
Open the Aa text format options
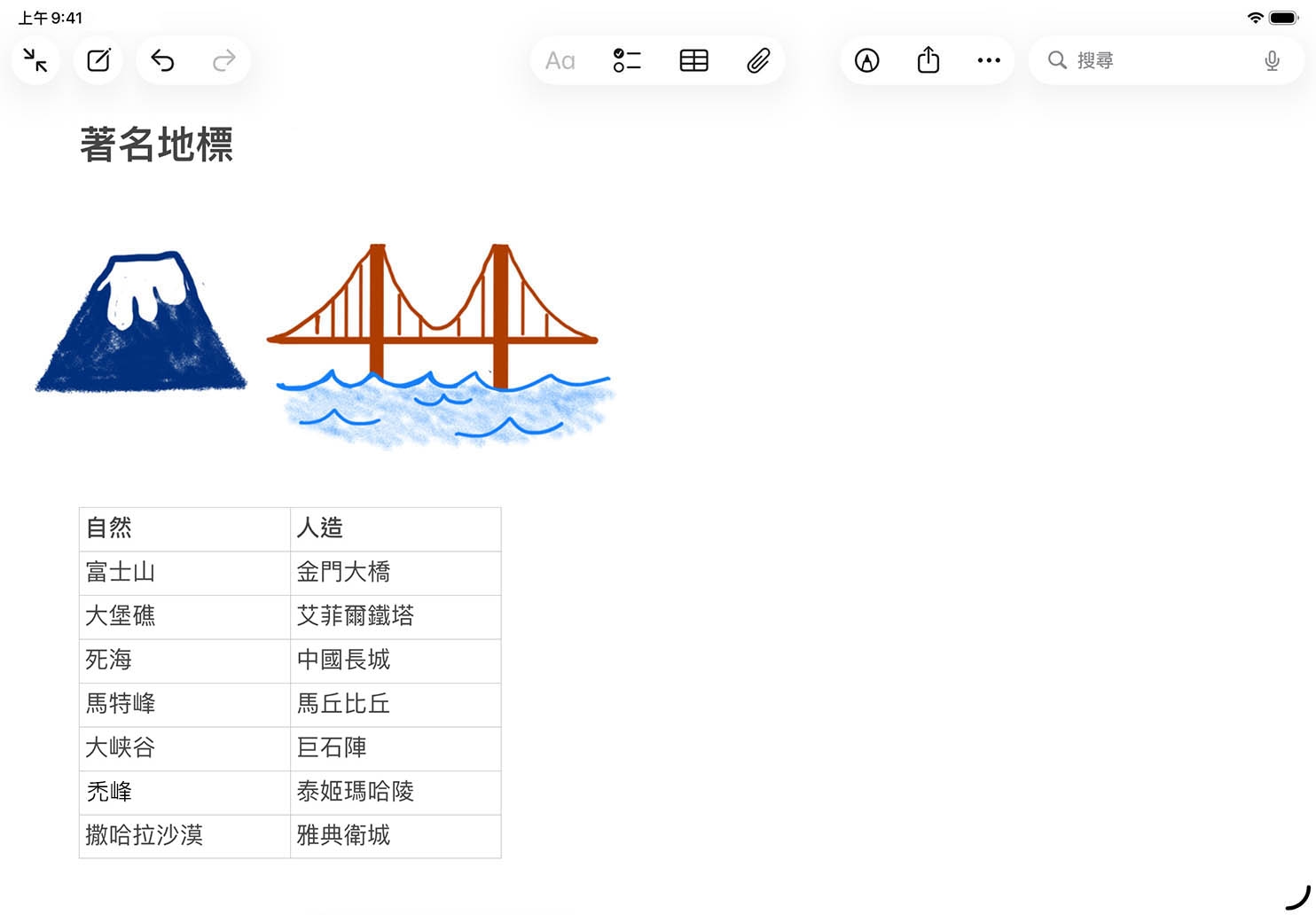point(560,60)
